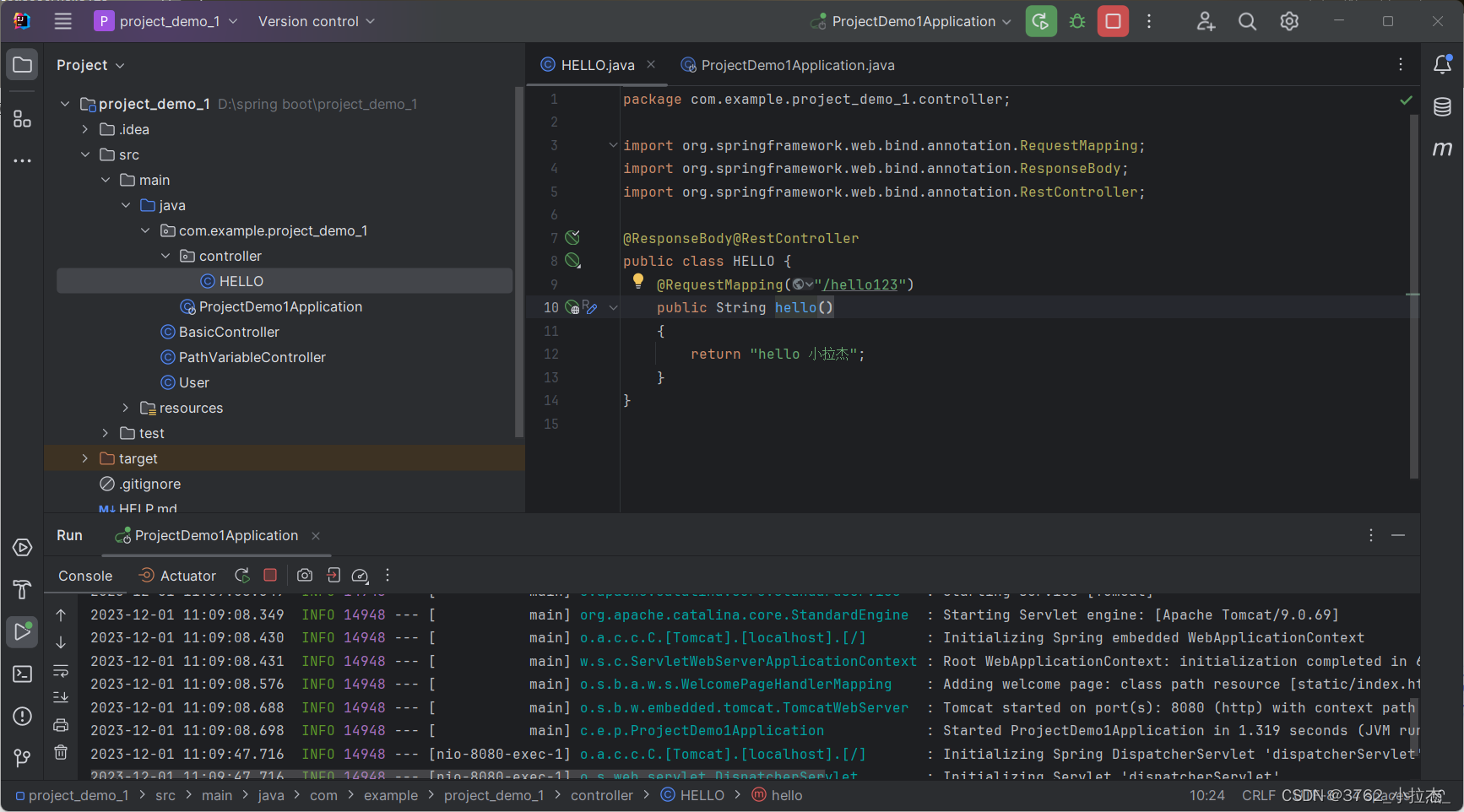
Task: Click the /hello123 mapping link
Action: (860, 284)
